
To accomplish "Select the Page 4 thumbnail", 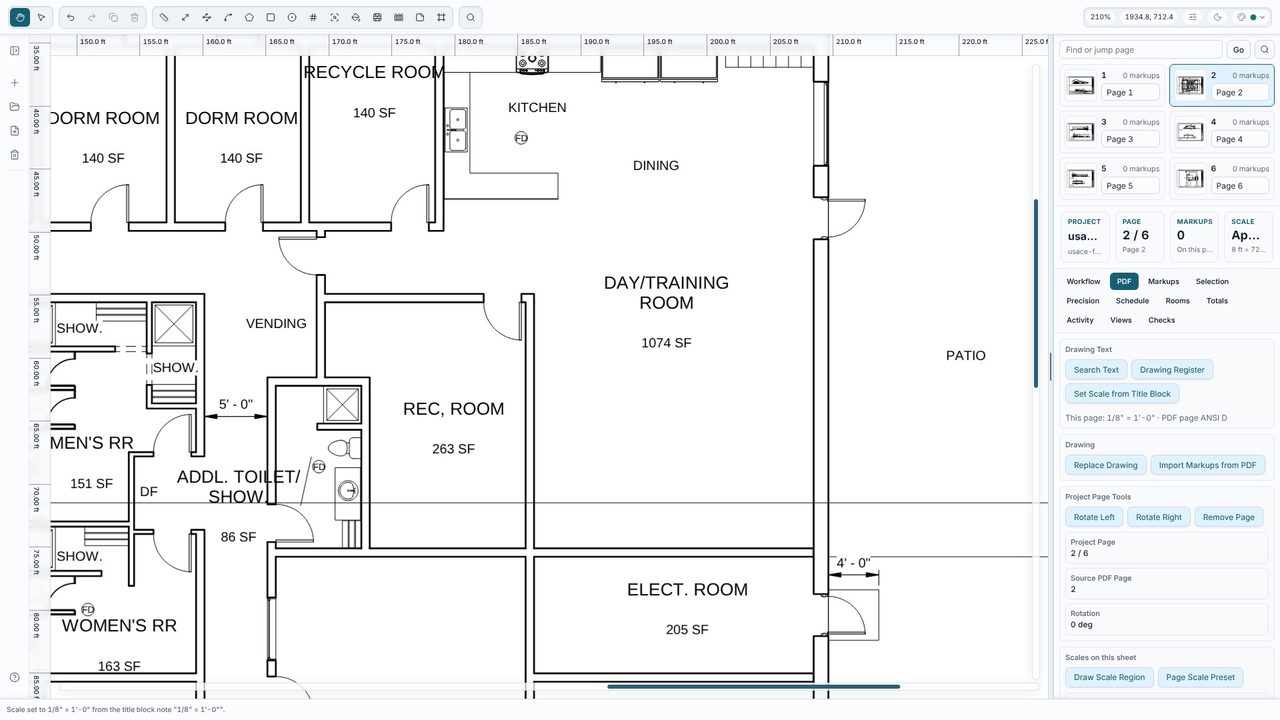I will coord(1190,132).
